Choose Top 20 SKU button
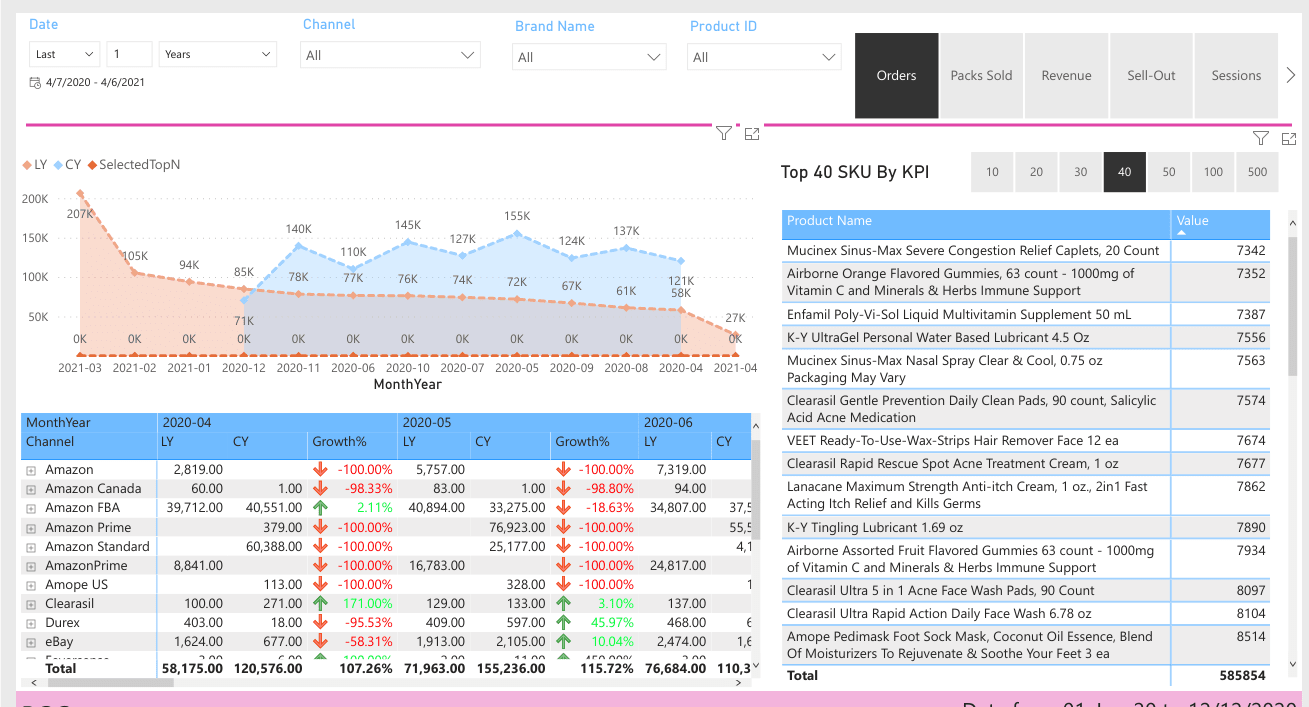Image resolution: width=1309 pixels, height=707 pixels. [1036, 172]
